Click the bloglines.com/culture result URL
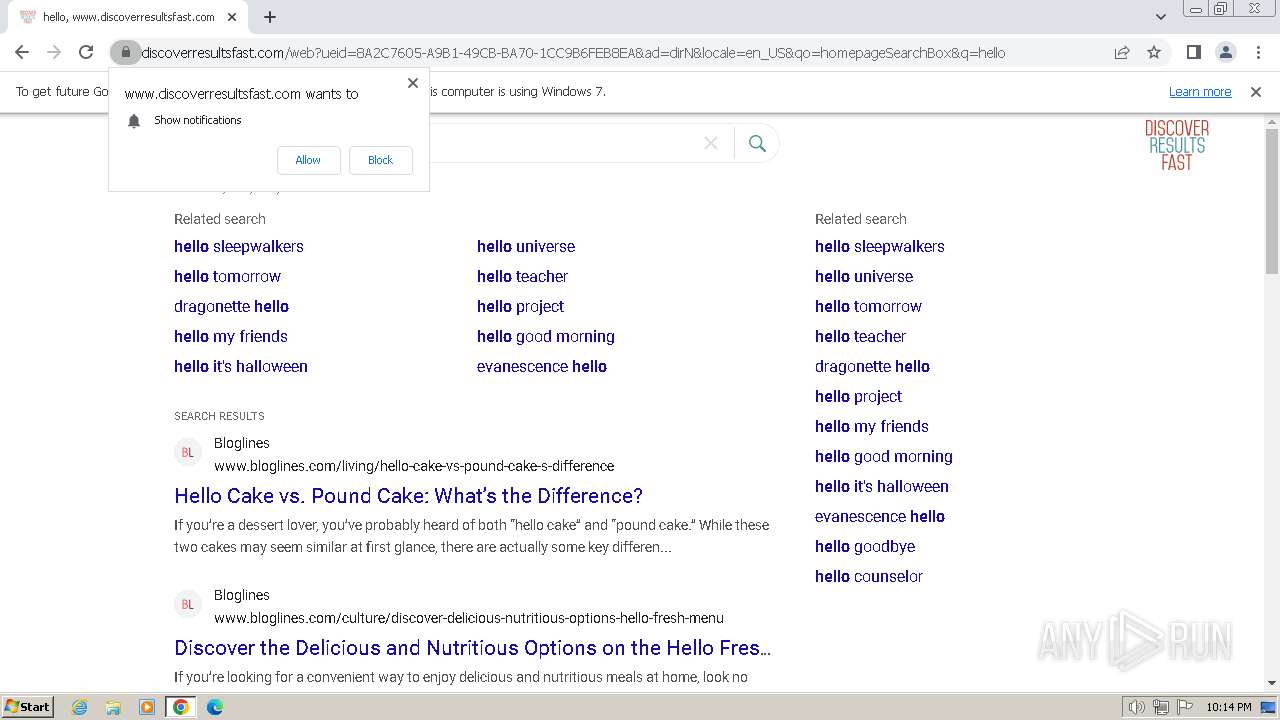The width and height of the screenshot is (1280, 720). (x=469, y=618)
